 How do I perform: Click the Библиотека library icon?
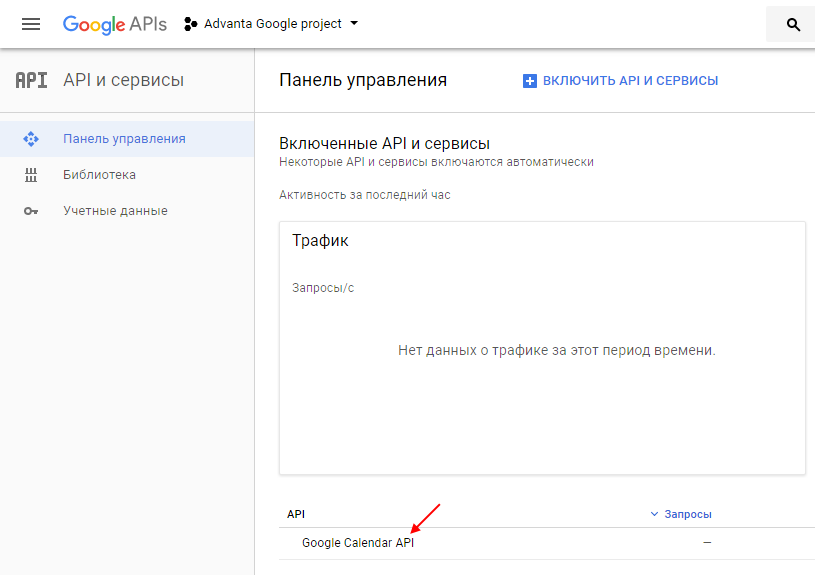point(31,175)
